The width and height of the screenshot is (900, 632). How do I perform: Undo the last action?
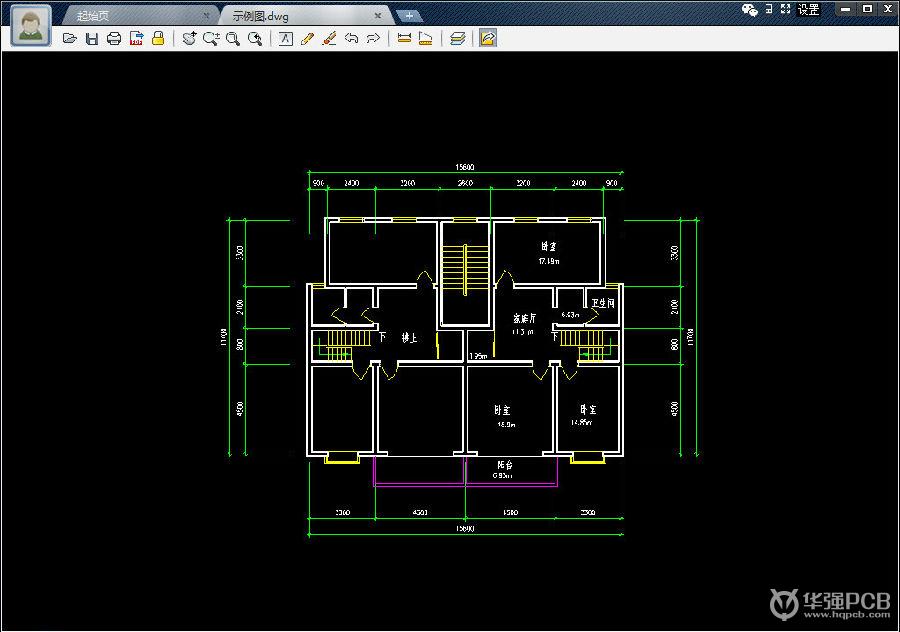(x=351, y=39)
